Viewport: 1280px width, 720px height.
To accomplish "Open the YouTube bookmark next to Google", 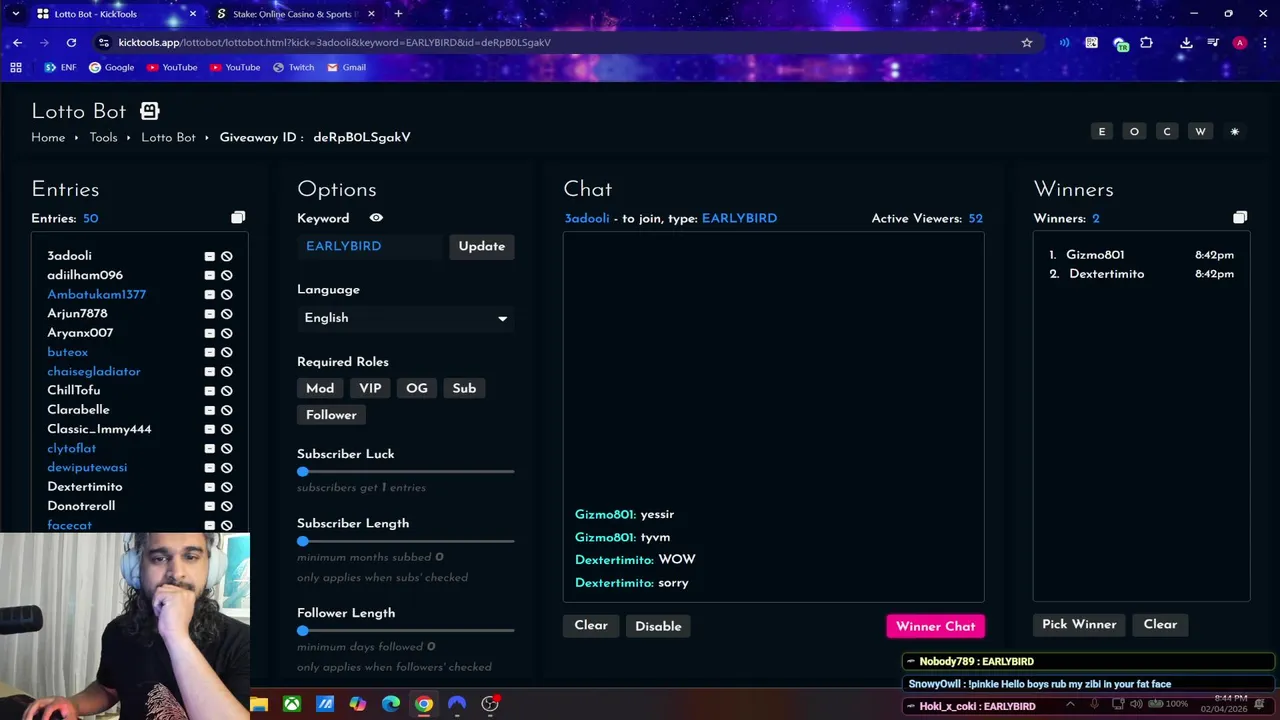I will [x=173, y=67].
